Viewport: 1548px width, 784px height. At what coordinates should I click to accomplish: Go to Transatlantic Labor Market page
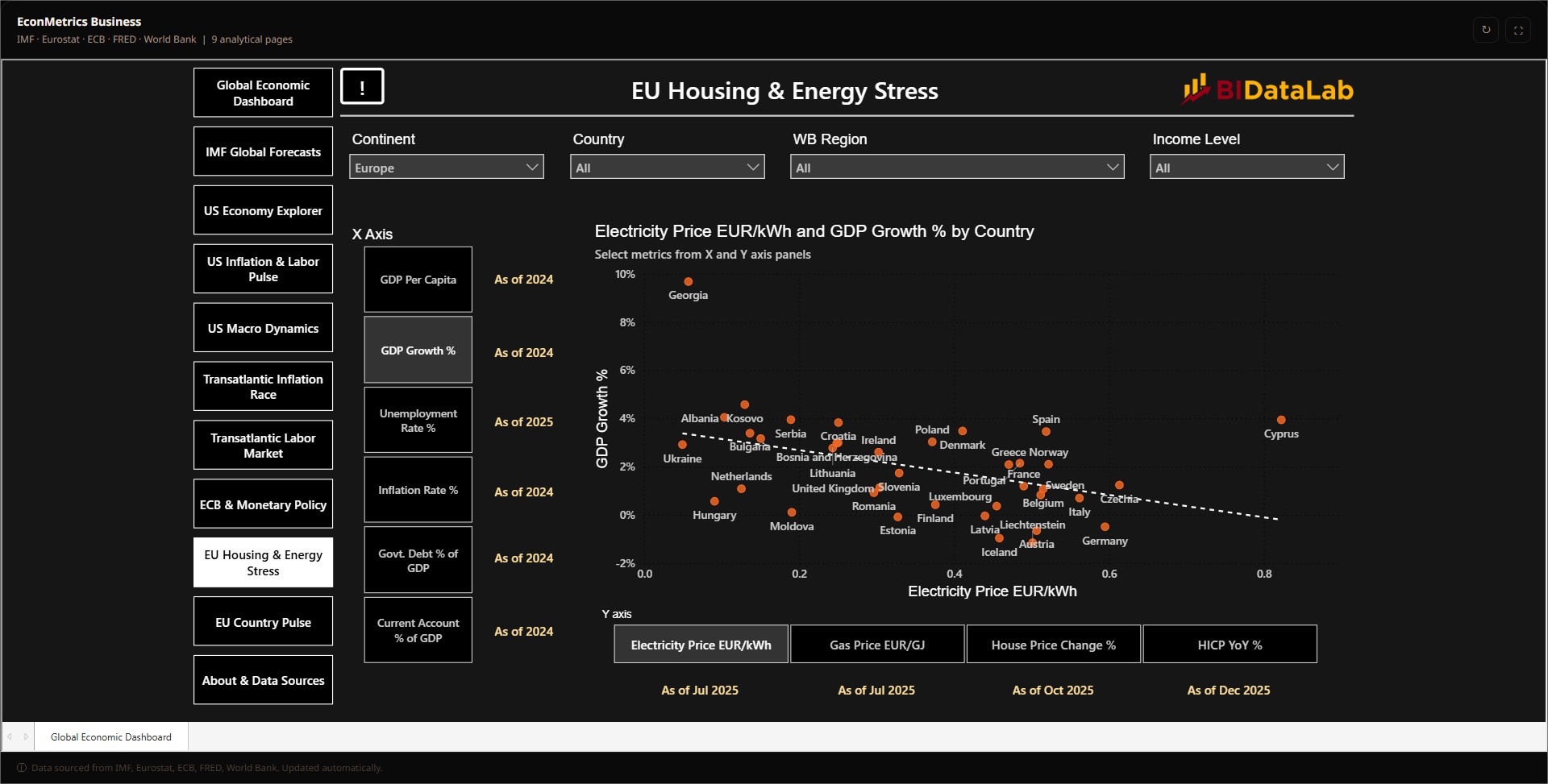263,446
